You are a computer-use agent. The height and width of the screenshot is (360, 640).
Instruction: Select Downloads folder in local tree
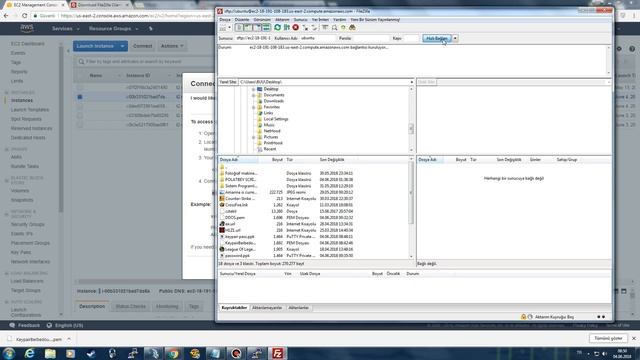[273, 101]
